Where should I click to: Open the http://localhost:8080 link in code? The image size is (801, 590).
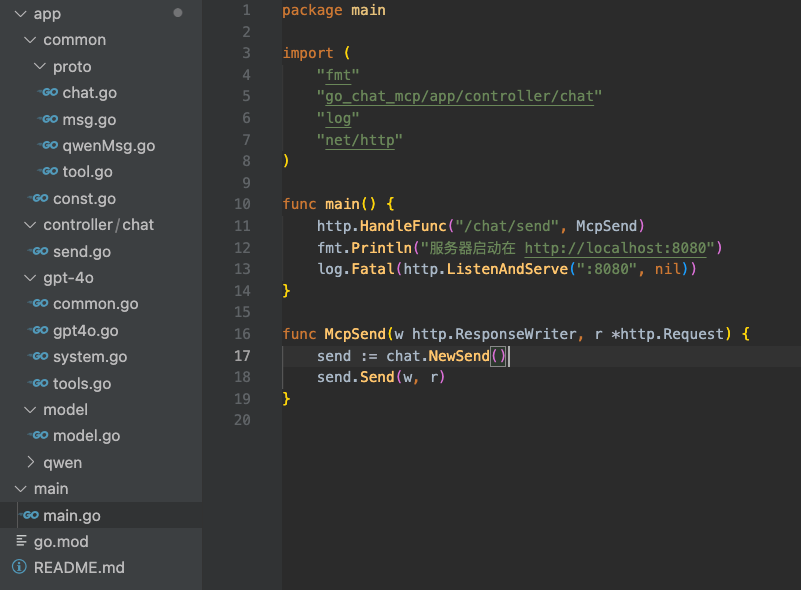click(618, 248)
